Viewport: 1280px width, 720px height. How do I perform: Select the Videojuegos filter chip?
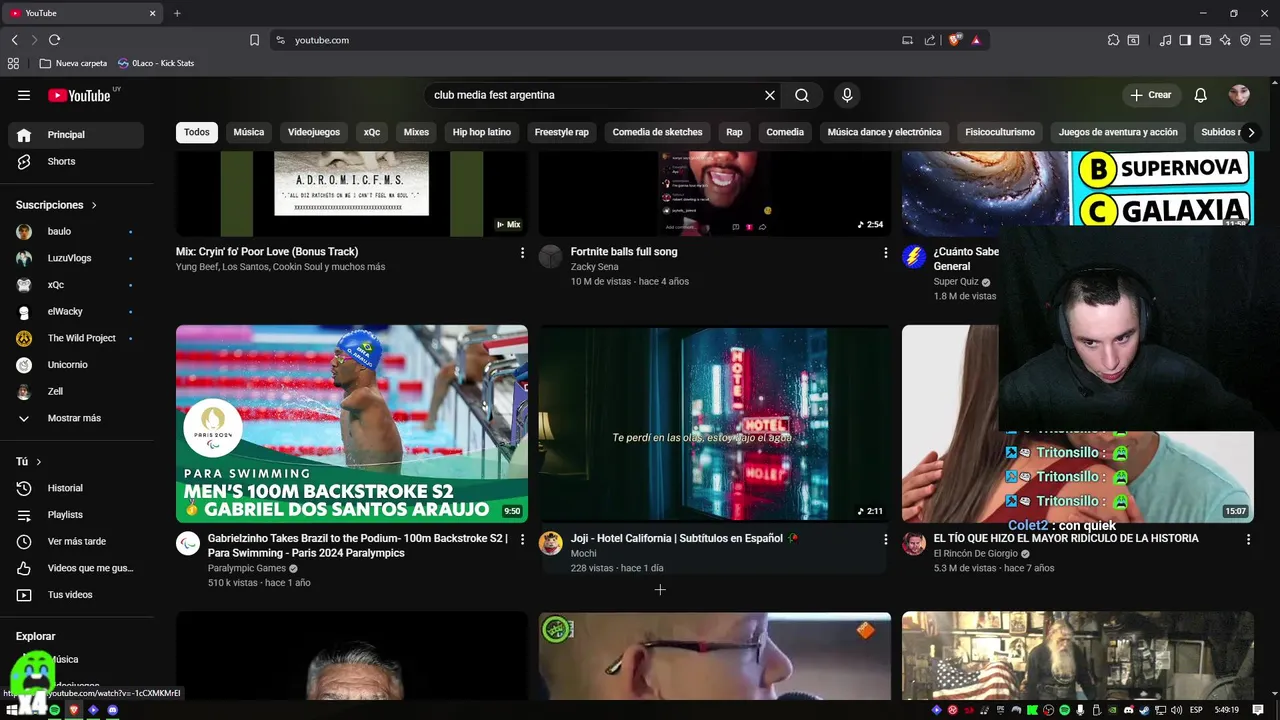[x=314, y=132]
